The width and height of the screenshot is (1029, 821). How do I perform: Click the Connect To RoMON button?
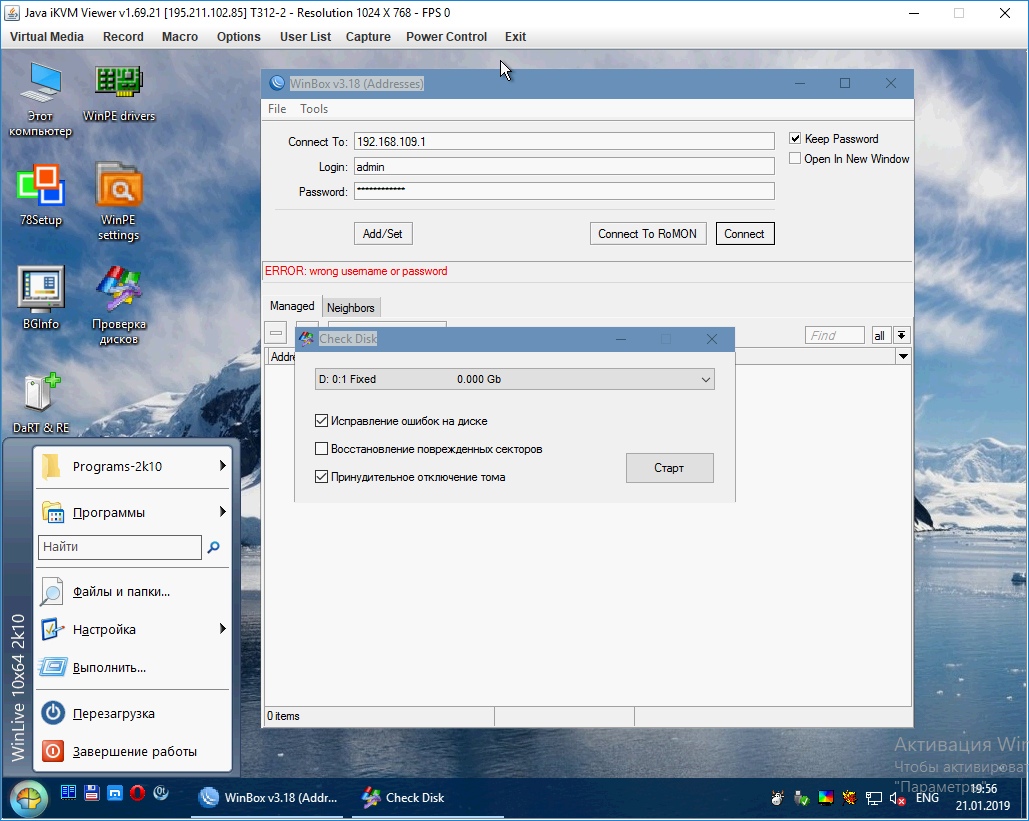648,234
